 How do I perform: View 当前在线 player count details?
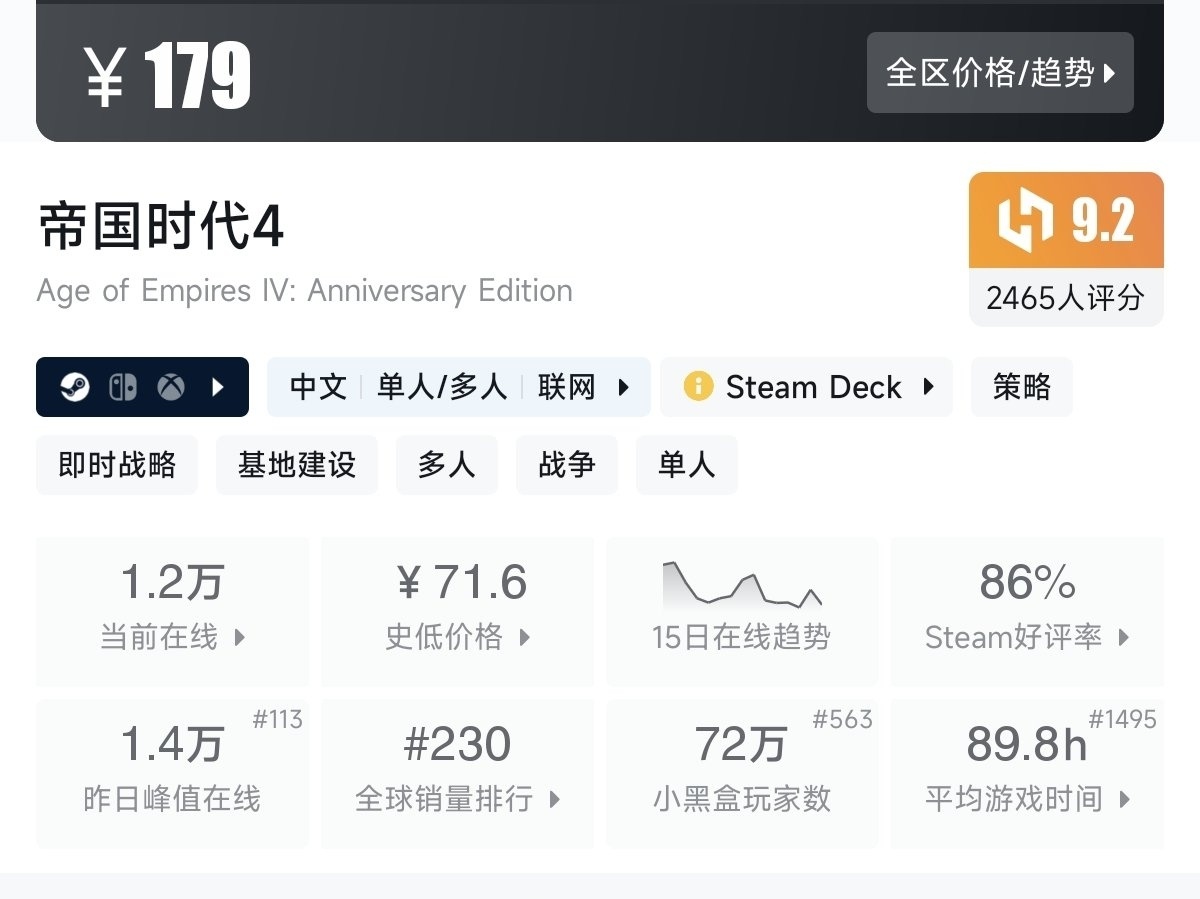click(x=172, y=611)
